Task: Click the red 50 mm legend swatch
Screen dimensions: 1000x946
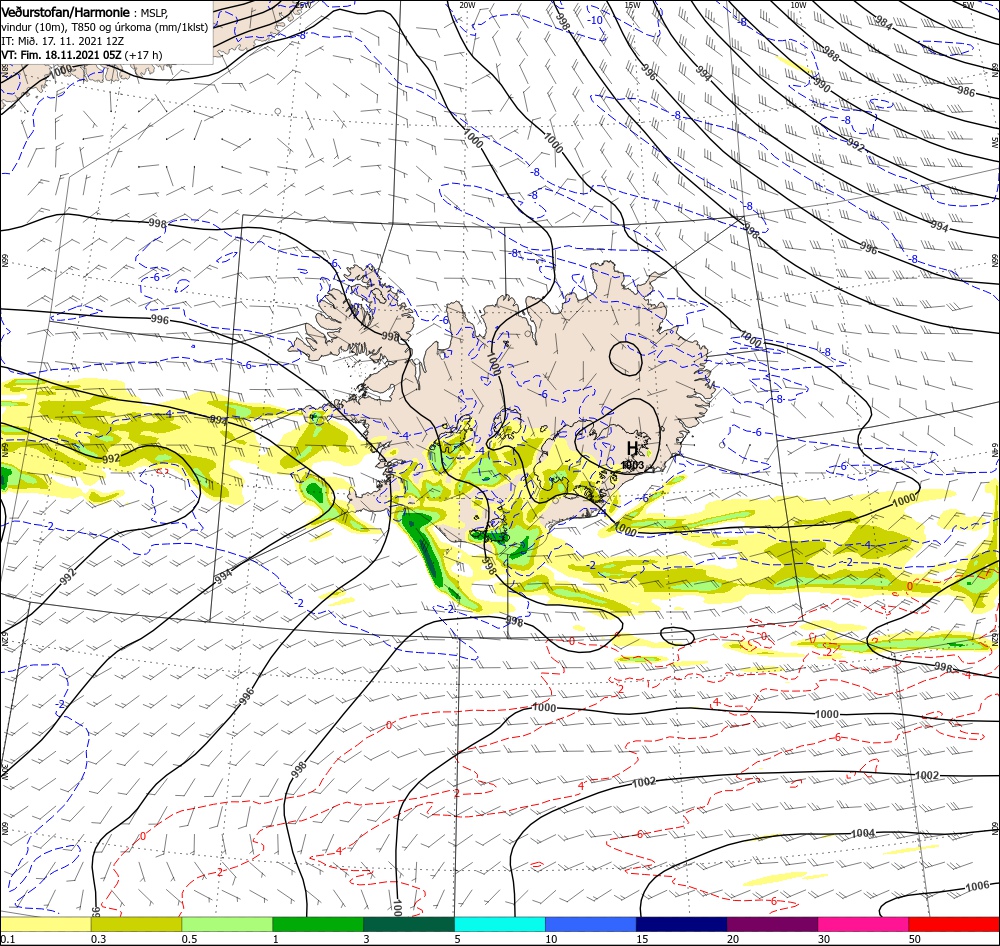Action: click(954, 924)
